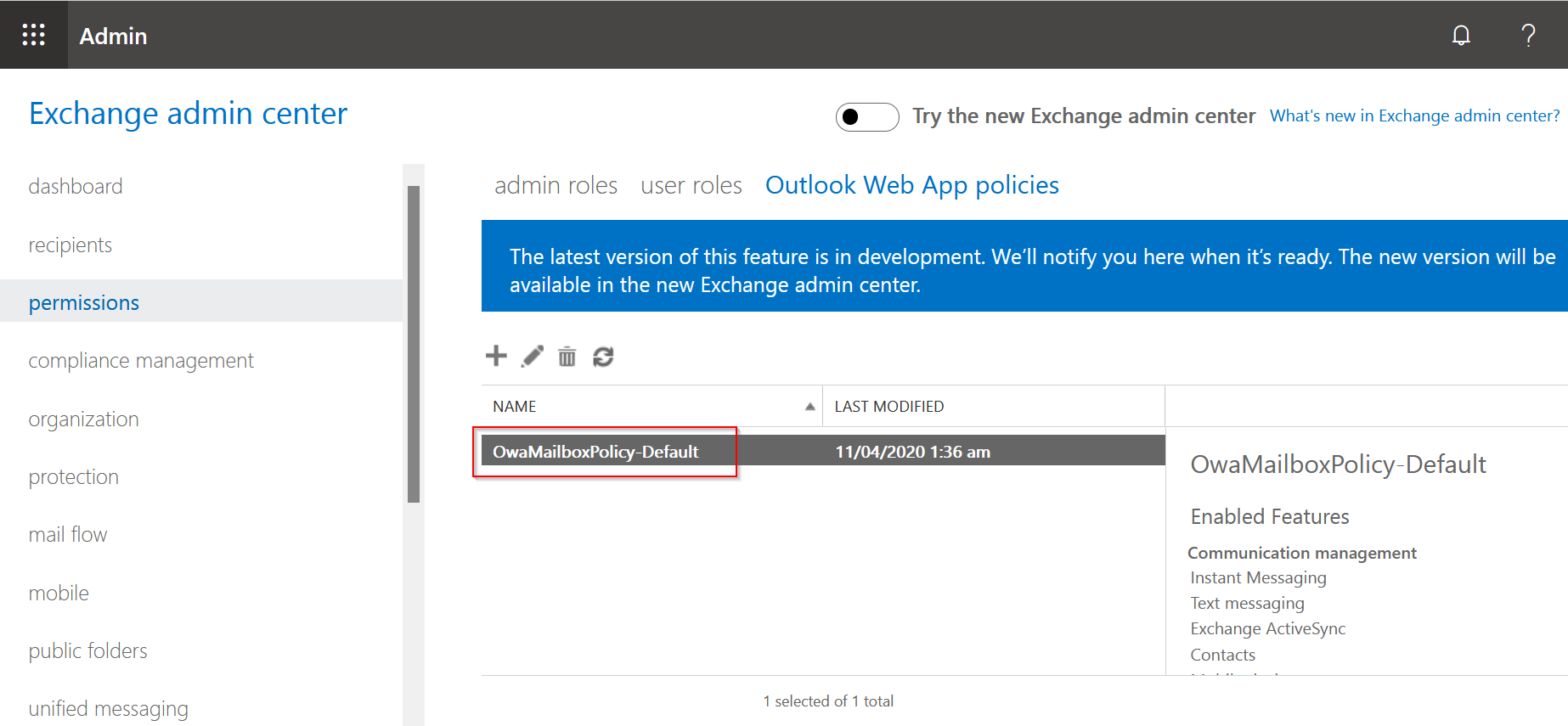
Task: Sort by NAME column ascending arrow
Action: click(809, 407)
